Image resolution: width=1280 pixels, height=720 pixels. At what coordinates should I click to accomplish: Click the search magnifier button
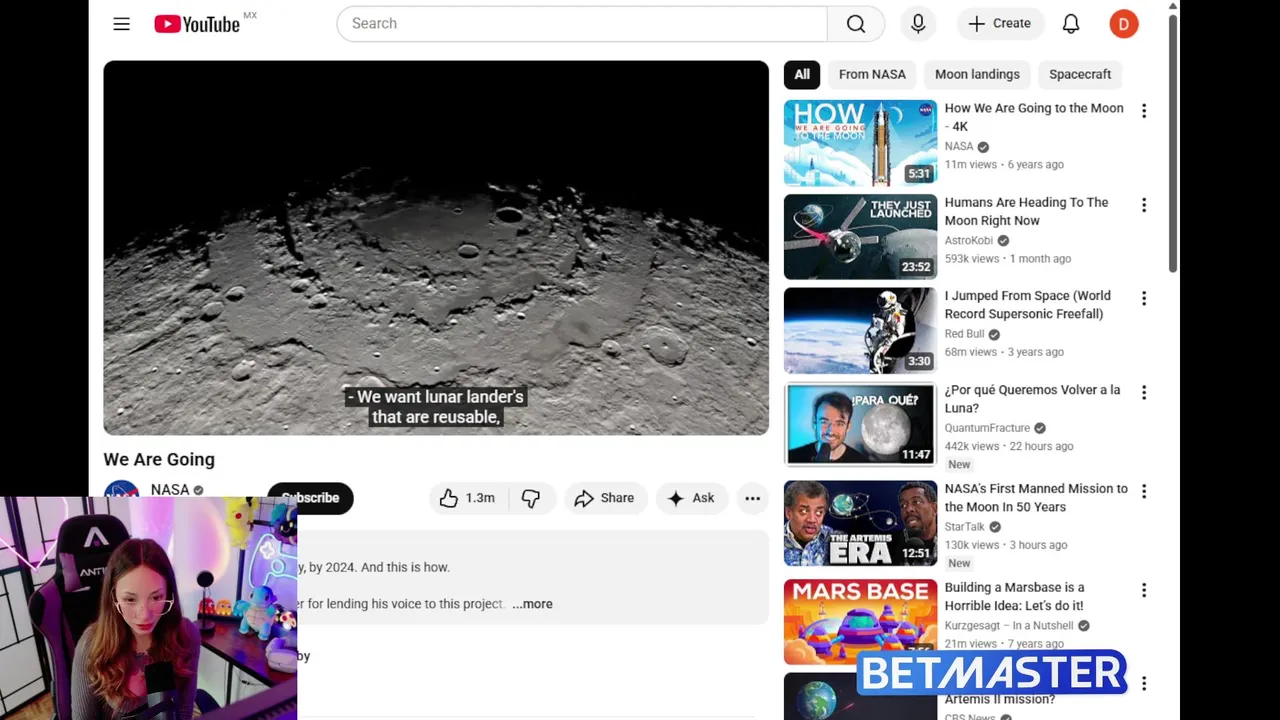pyautogui.click(x=856, y=24)
